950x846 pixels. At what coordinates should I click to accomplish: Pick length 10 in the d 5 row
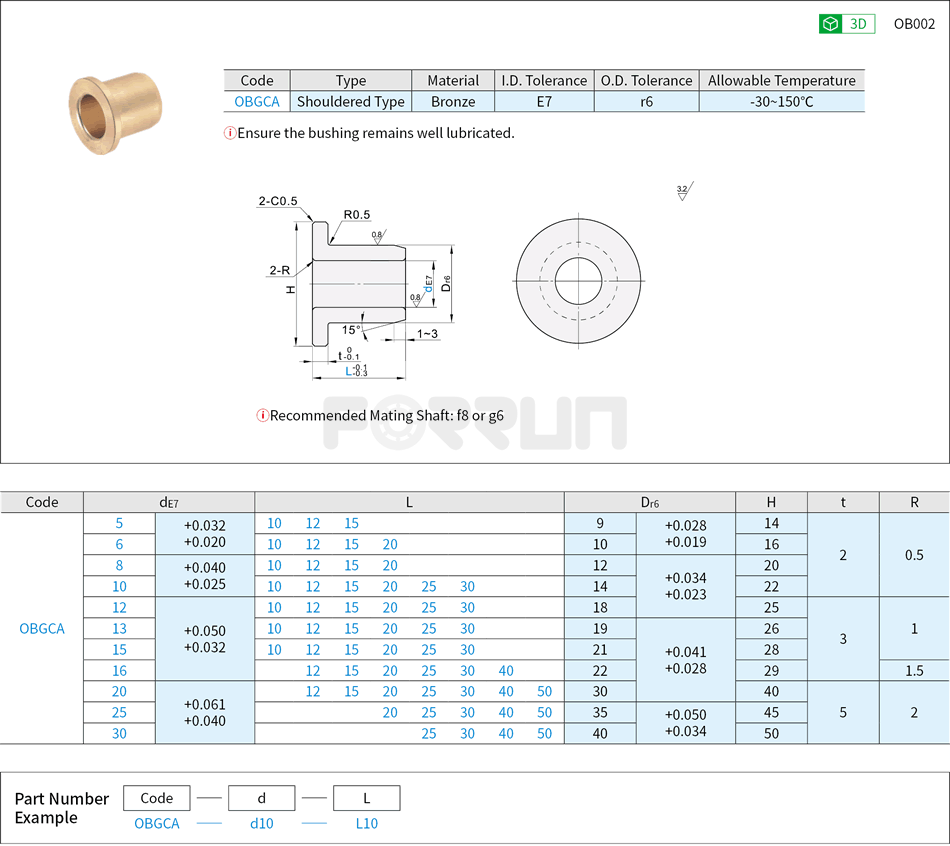click(x=274, y=523)
